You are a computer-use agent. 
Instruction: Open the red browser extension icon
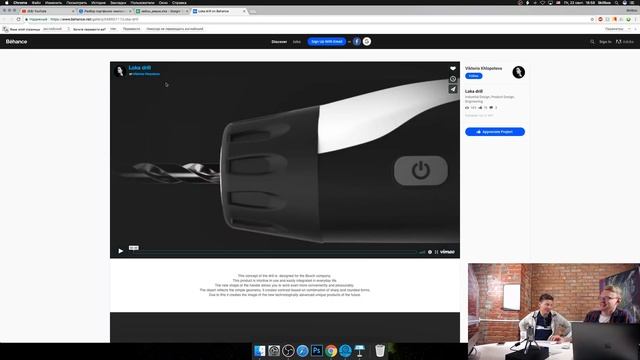coord(600,19)
